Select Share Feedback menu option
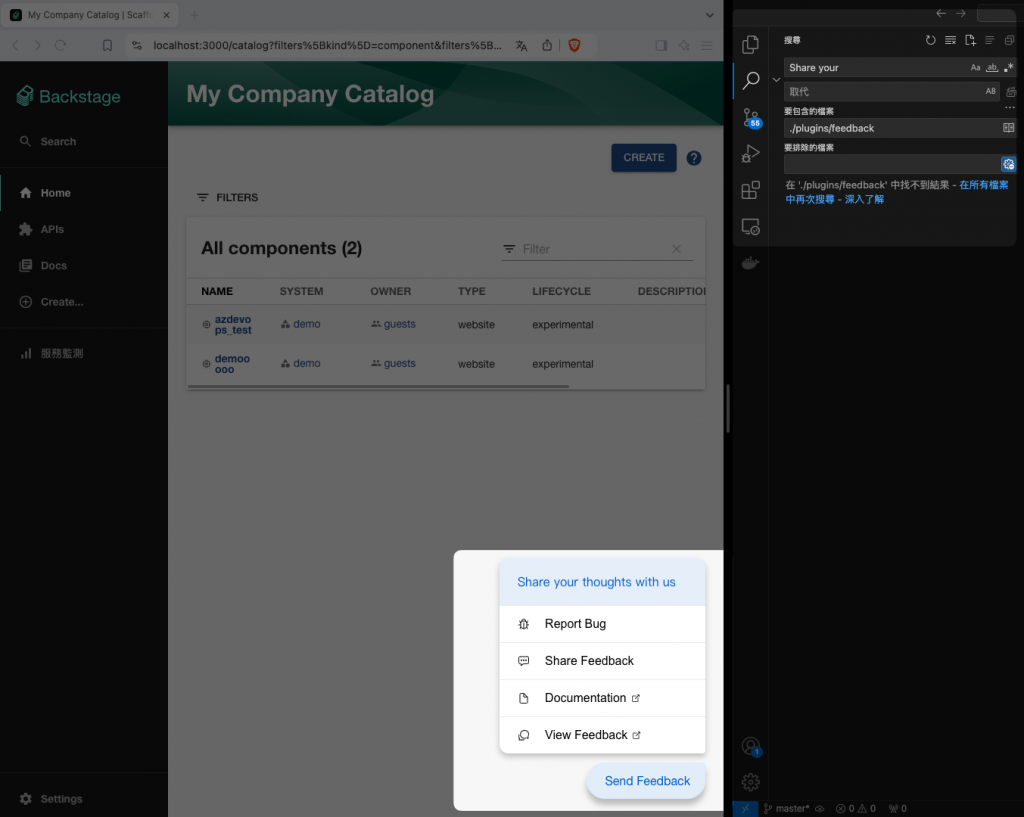This screenshot has height=817, width=1024. coord(602,661)
